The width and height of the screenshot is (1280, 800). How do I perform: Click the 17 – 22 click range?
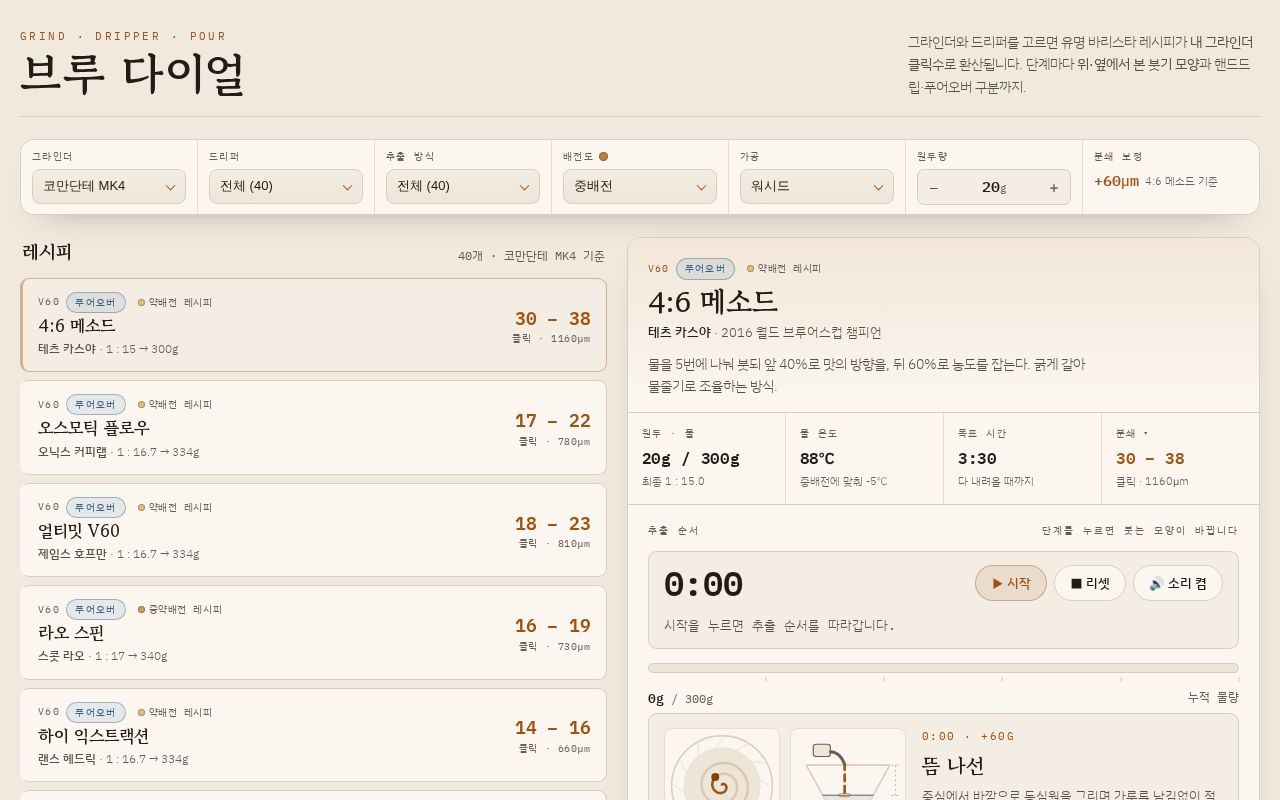click(x=552, y=421)
